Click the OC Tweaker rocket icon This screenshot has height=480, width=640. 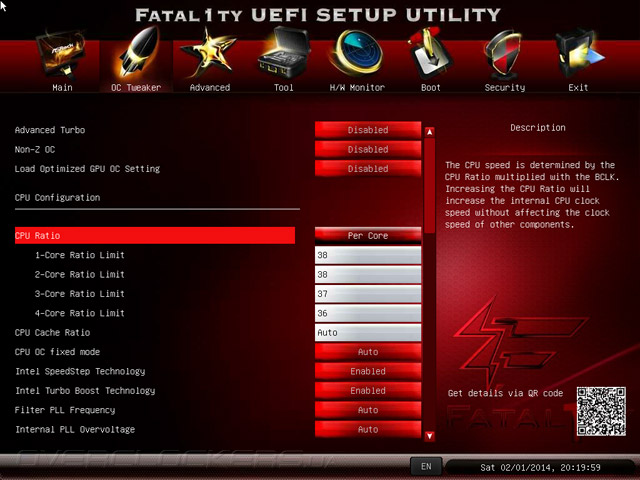point(137,53)
